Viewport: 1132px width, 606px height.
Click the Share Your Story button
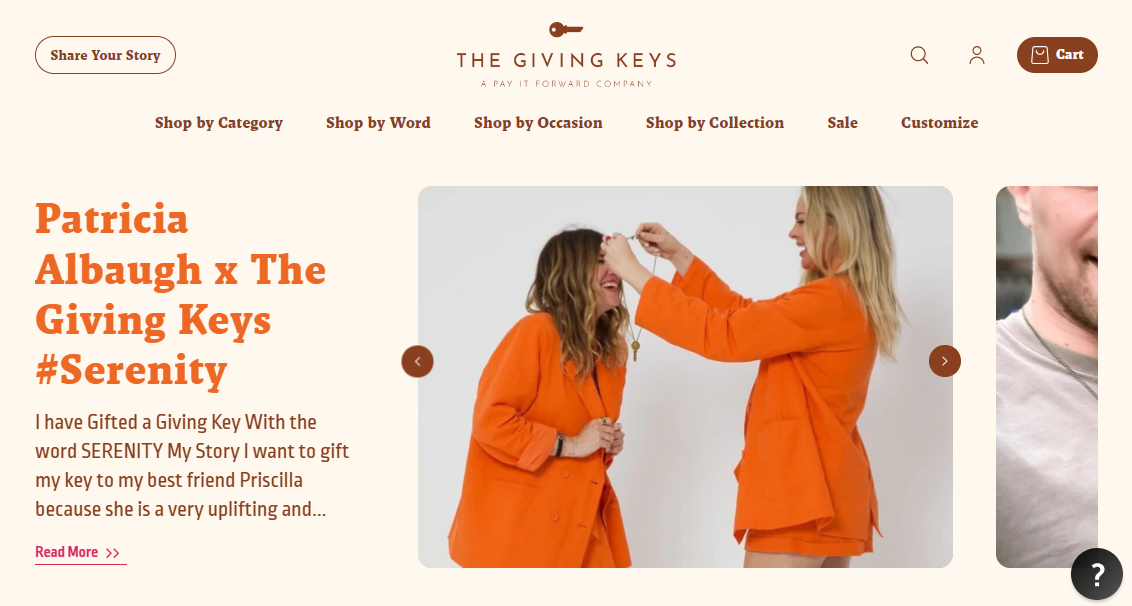pos(105,55)
